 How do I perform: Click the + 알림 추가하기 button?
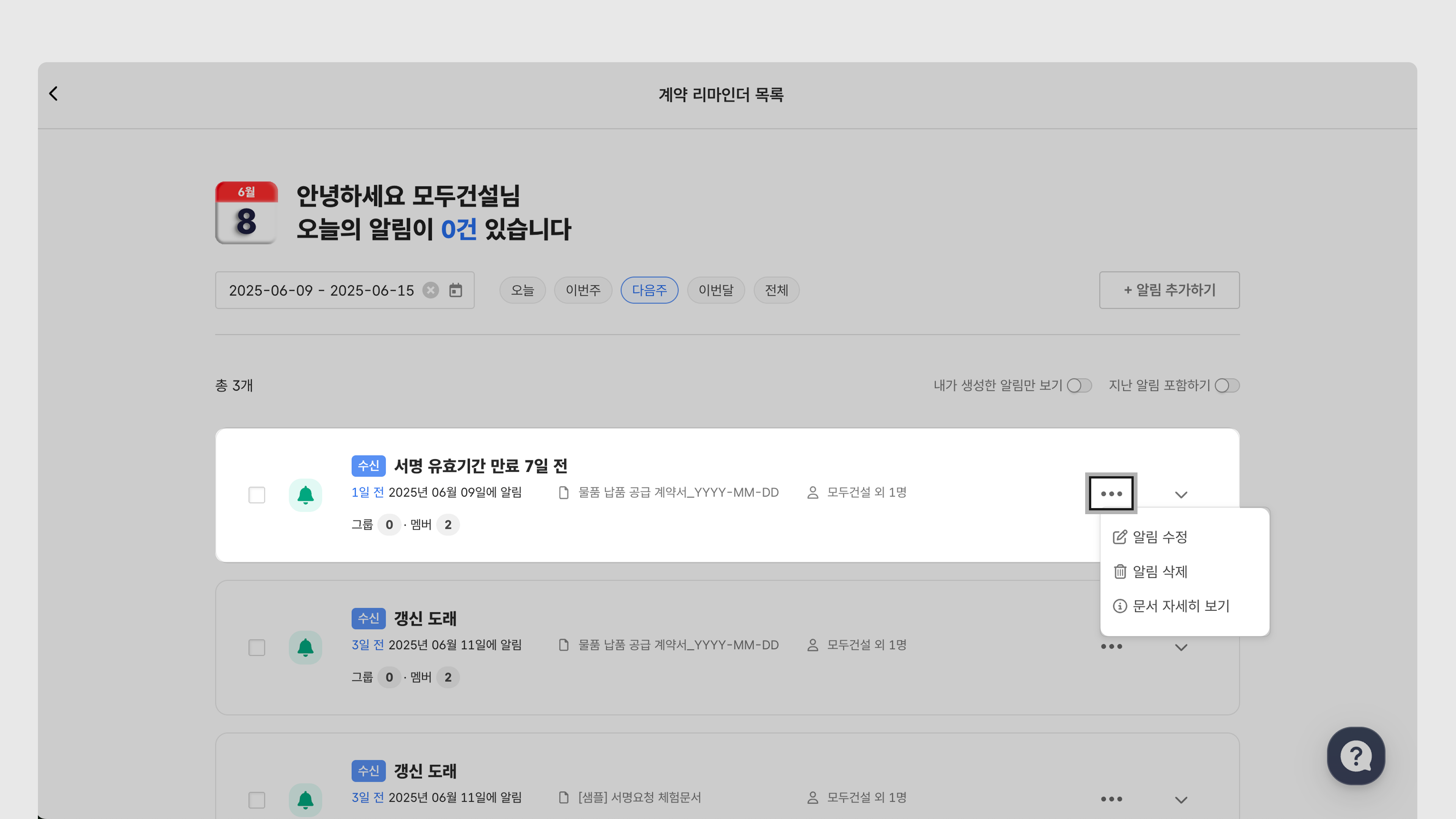tap(1169, 290)
